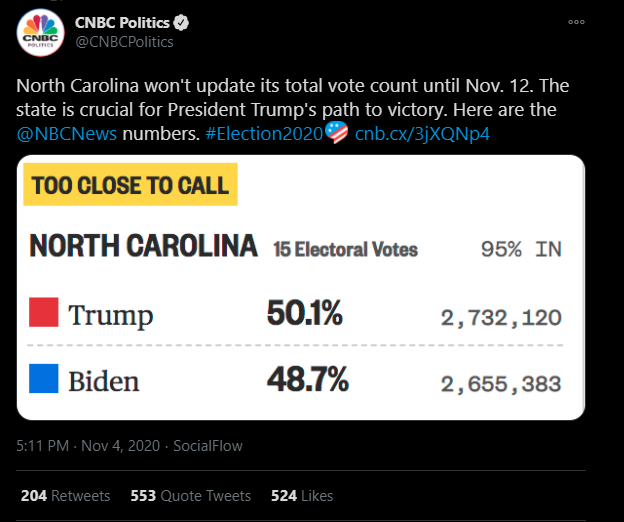Click the Biden vote count 2,655,383
This screenshot has height=522, width=624.
[501, 383]
